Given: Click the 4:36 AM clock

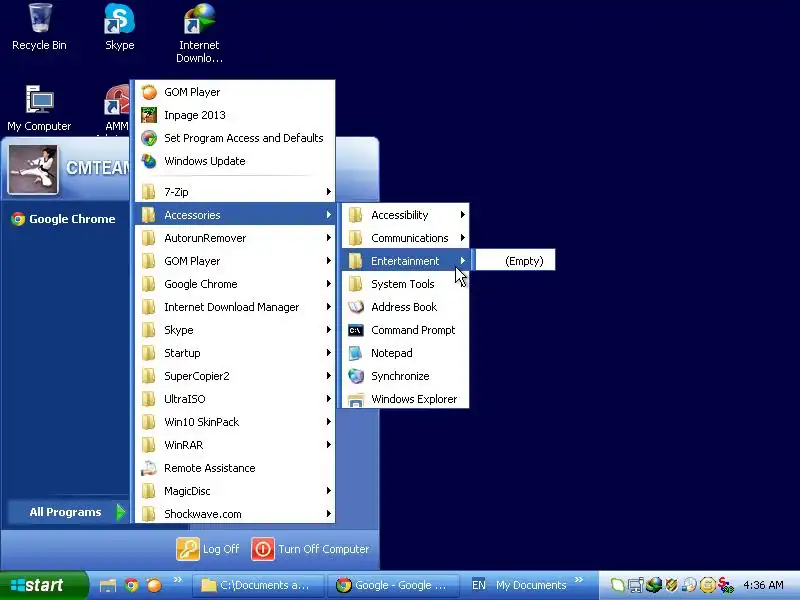Looking at the screenshot, I should [x=763, y=585].
